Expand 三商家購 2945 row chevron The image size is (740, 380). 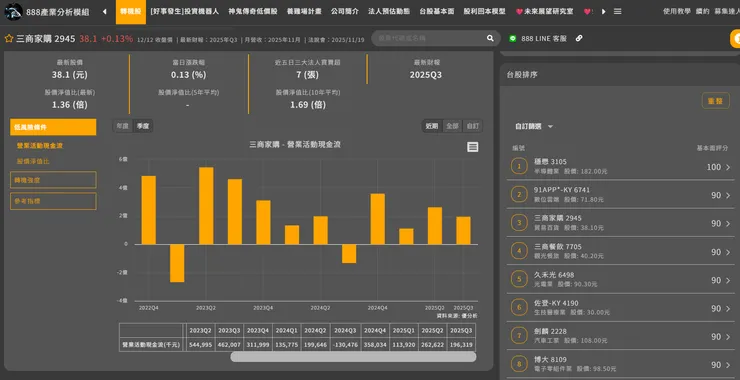tap(728, 224)
